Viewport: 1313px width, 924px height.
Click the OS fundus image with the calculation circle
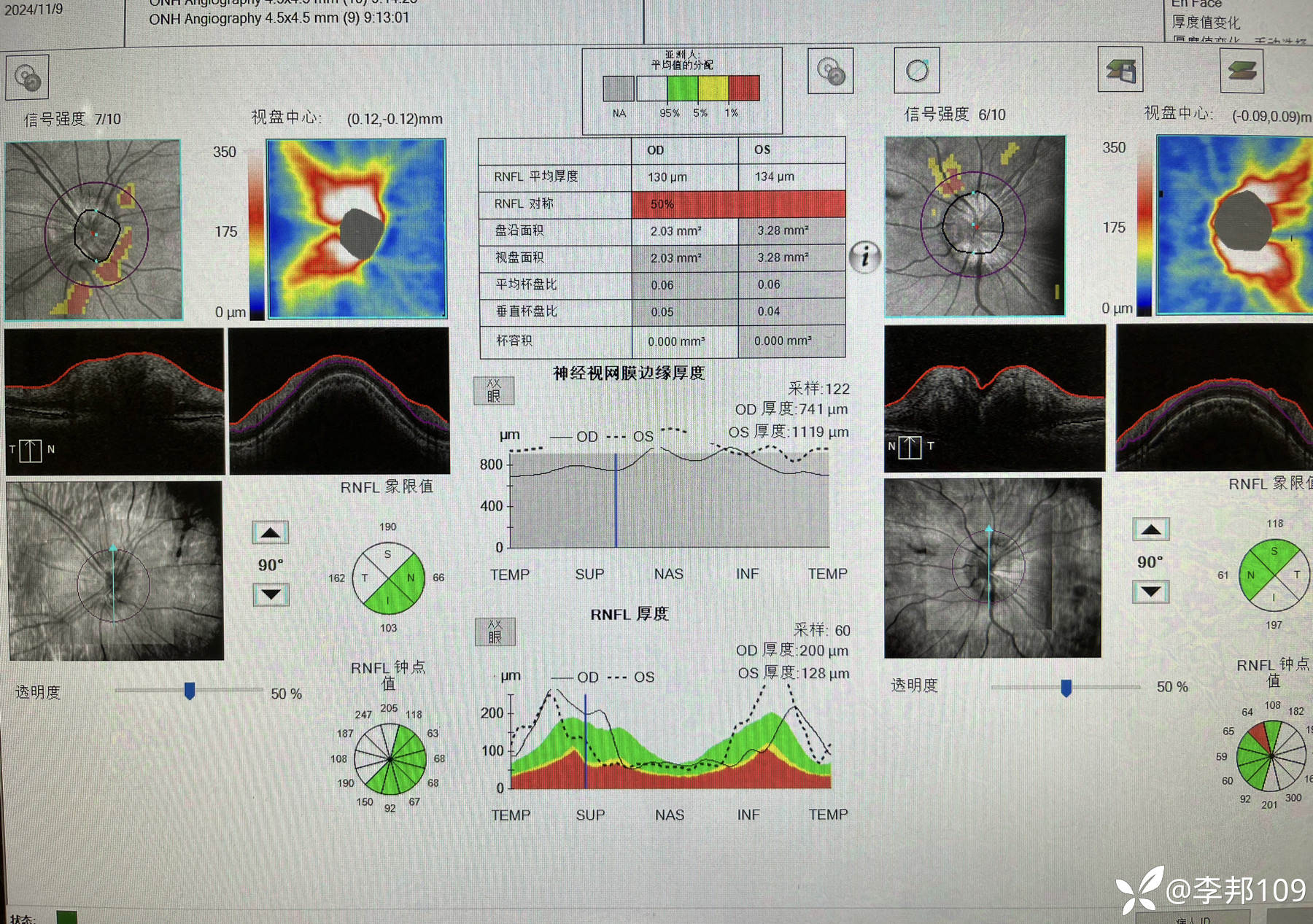[975, 226]
